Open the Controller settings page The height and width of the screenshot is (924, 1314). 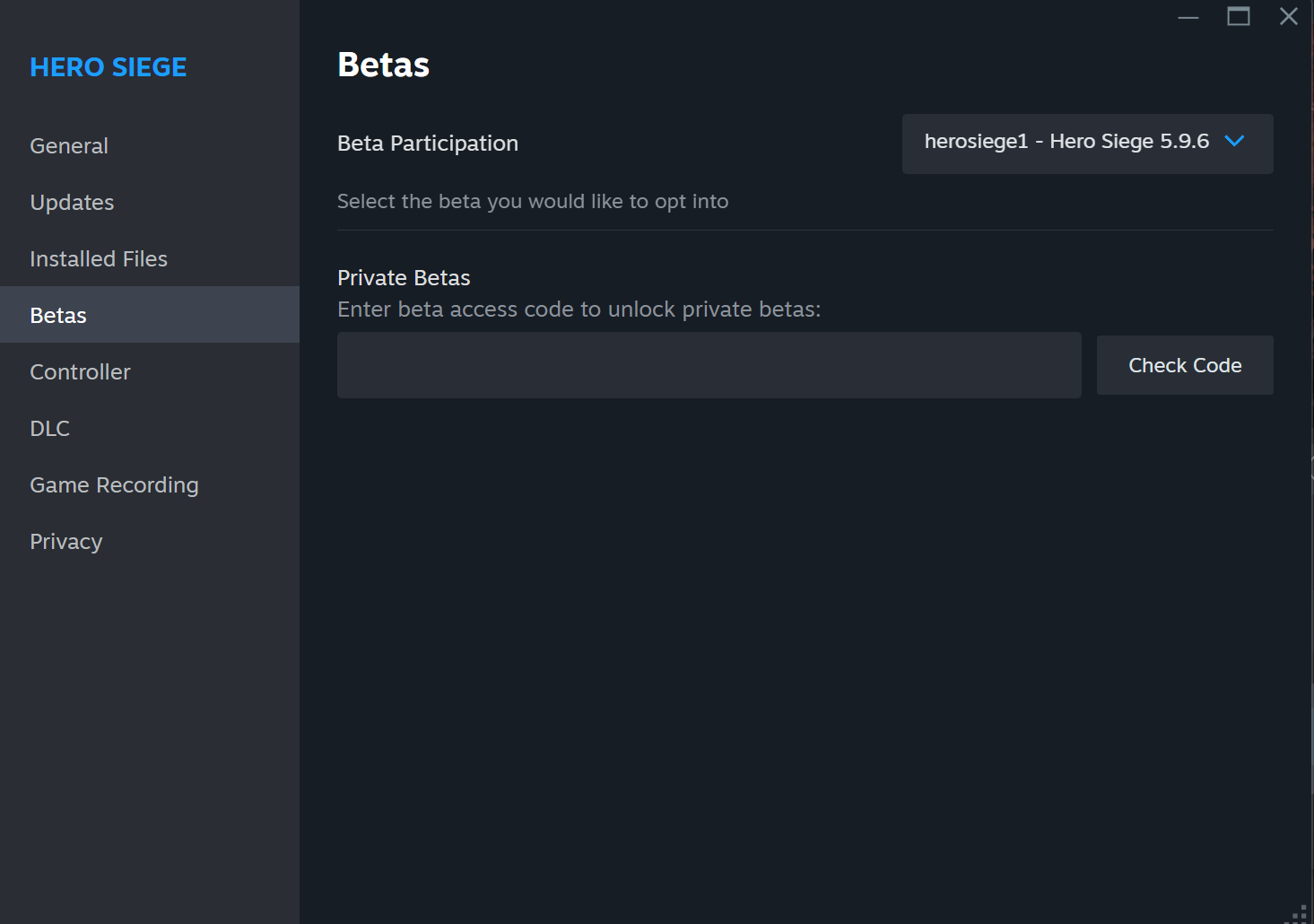pos(149,371)
